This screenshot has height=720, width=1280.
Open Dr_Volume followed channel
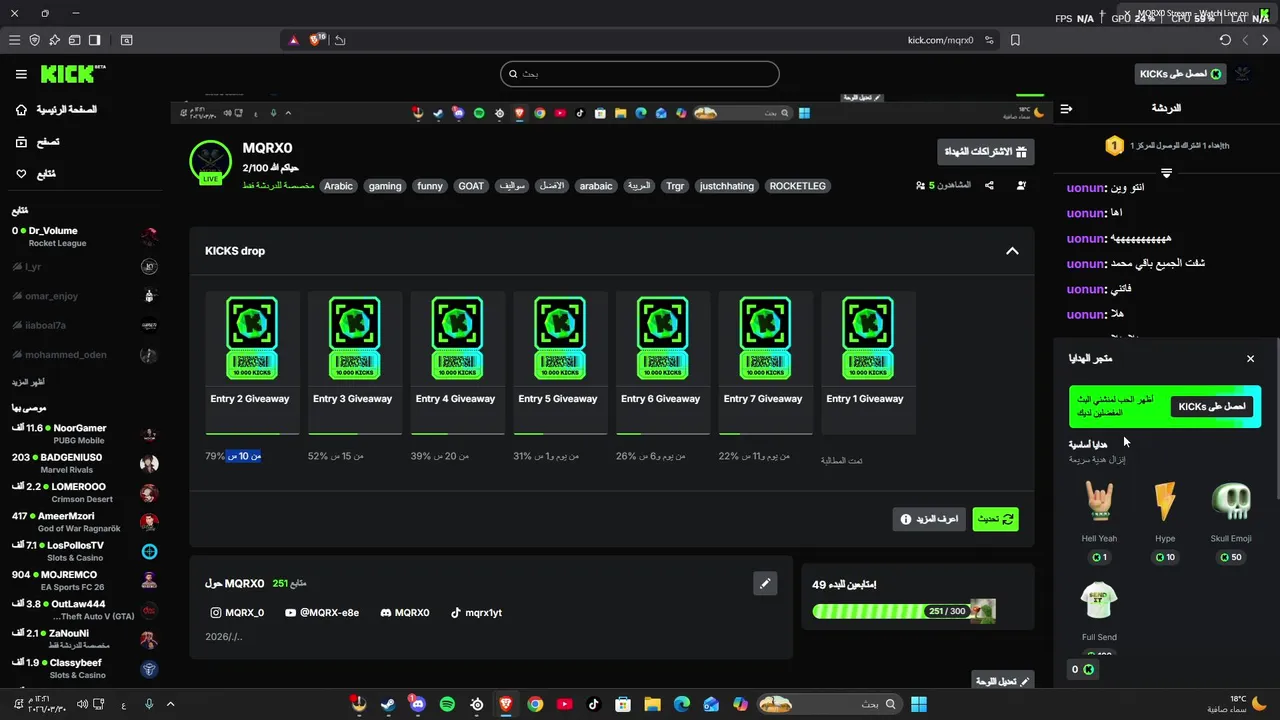click(85, 236)
